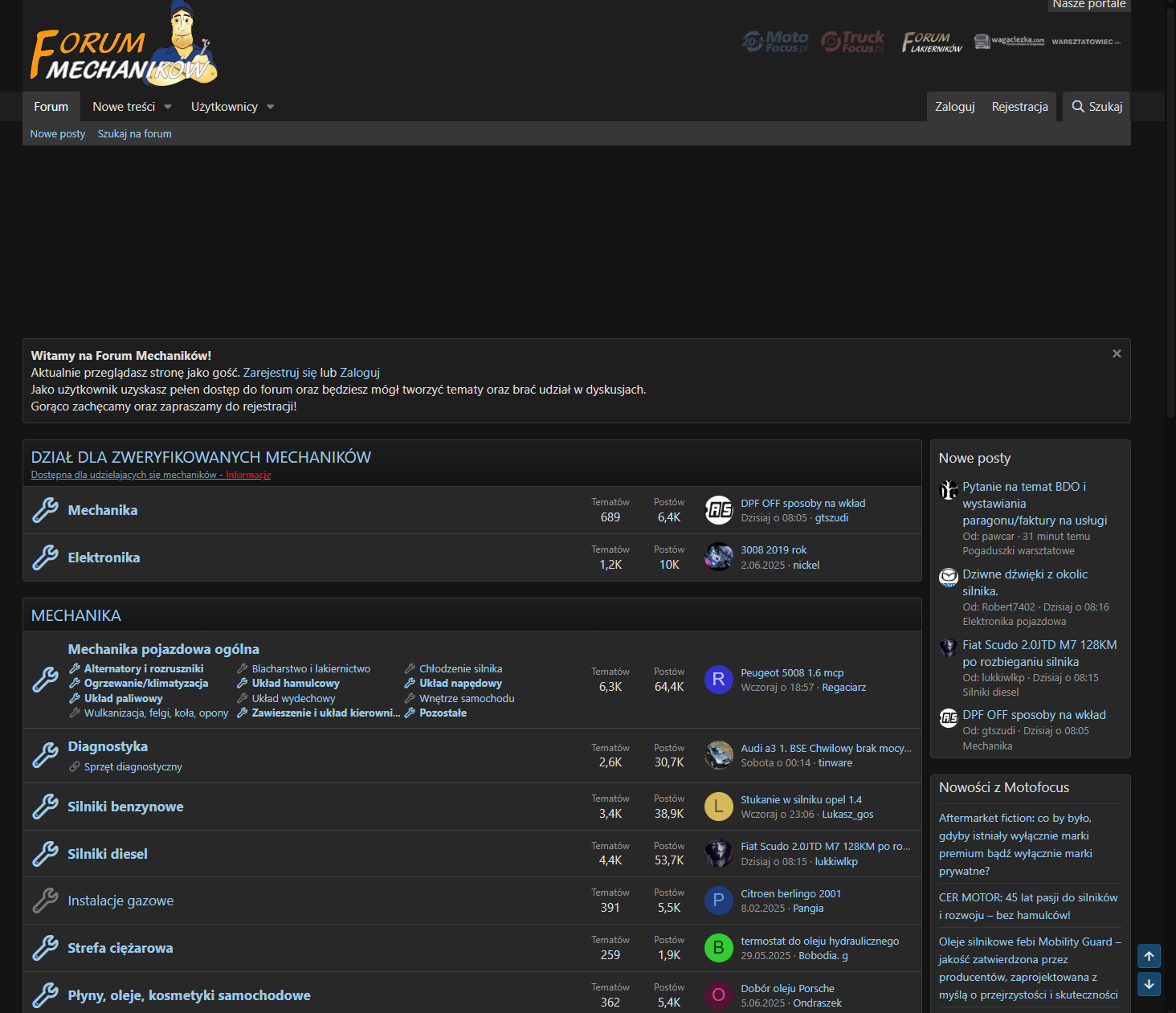
Task: Expand the Użytkownicy dropdown arrow
Action: [271, 107]
